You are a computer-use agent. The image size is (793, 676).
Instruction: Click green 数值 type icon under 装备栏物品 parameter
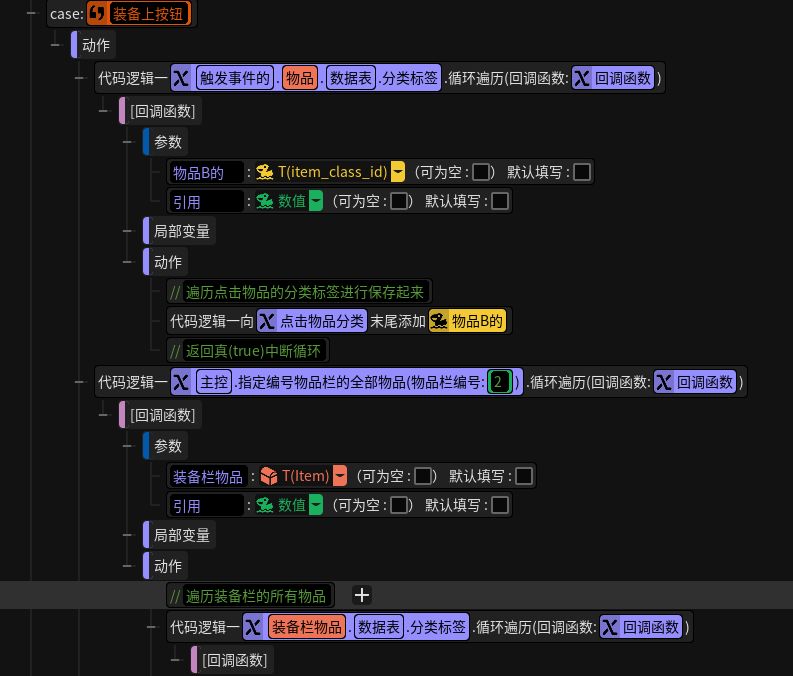coord(265,505)
